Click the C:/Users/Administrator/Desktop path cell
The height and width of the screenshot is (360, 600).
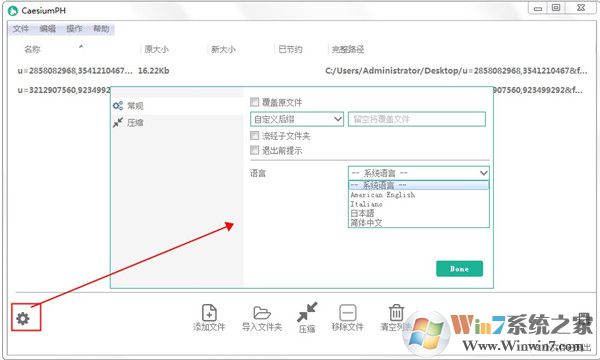(x=456, y=71)
